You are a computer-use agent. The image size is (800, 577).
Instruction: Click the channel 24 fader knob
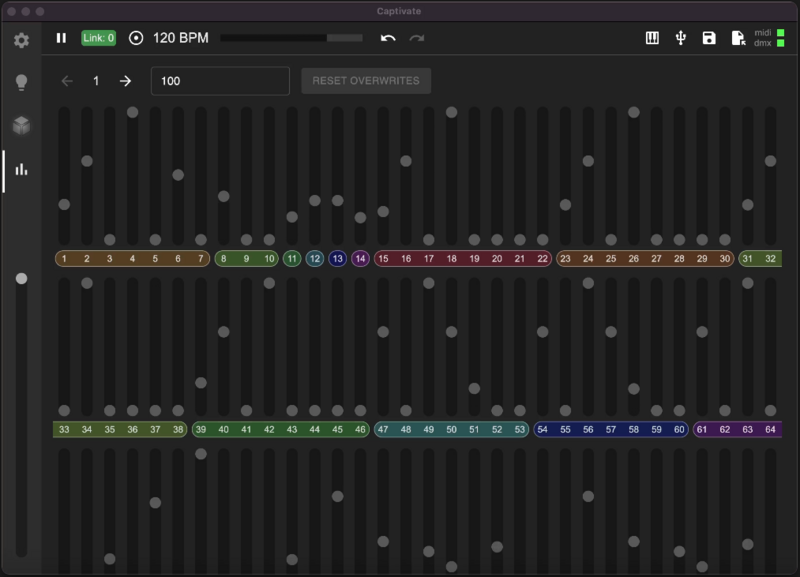pyautogui.click(x=588, y=161)
